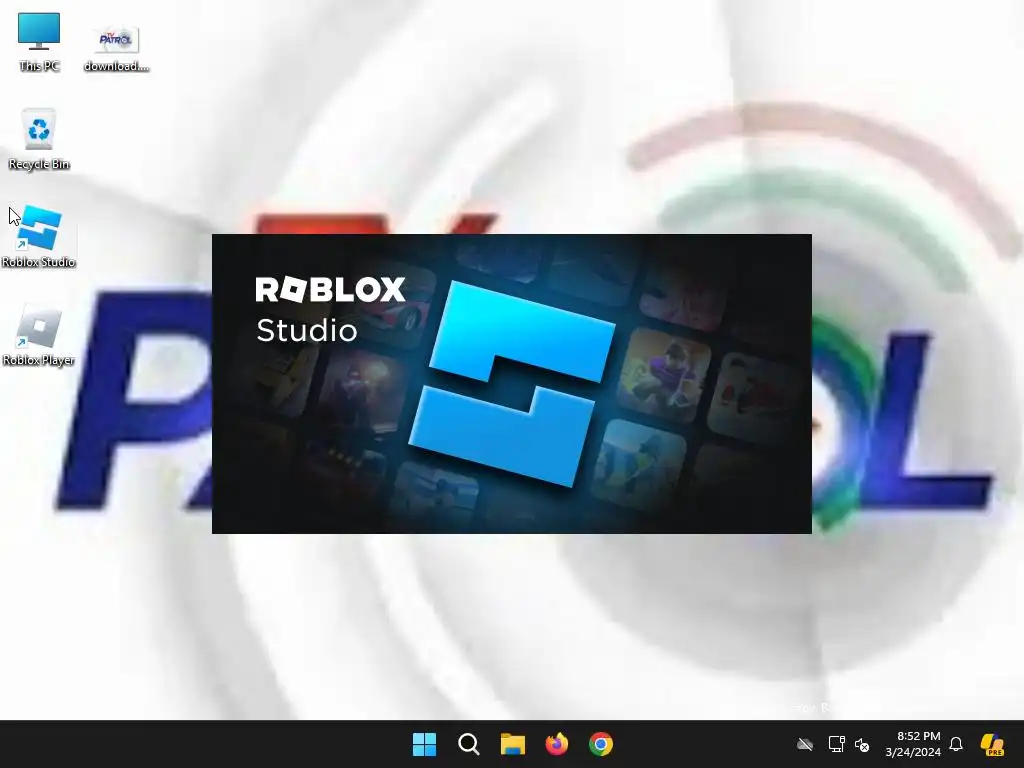This screenshot has width=1024, height=768.
Task: Select the Roblox Studio desktop shortcut
Action: point(39,236)
